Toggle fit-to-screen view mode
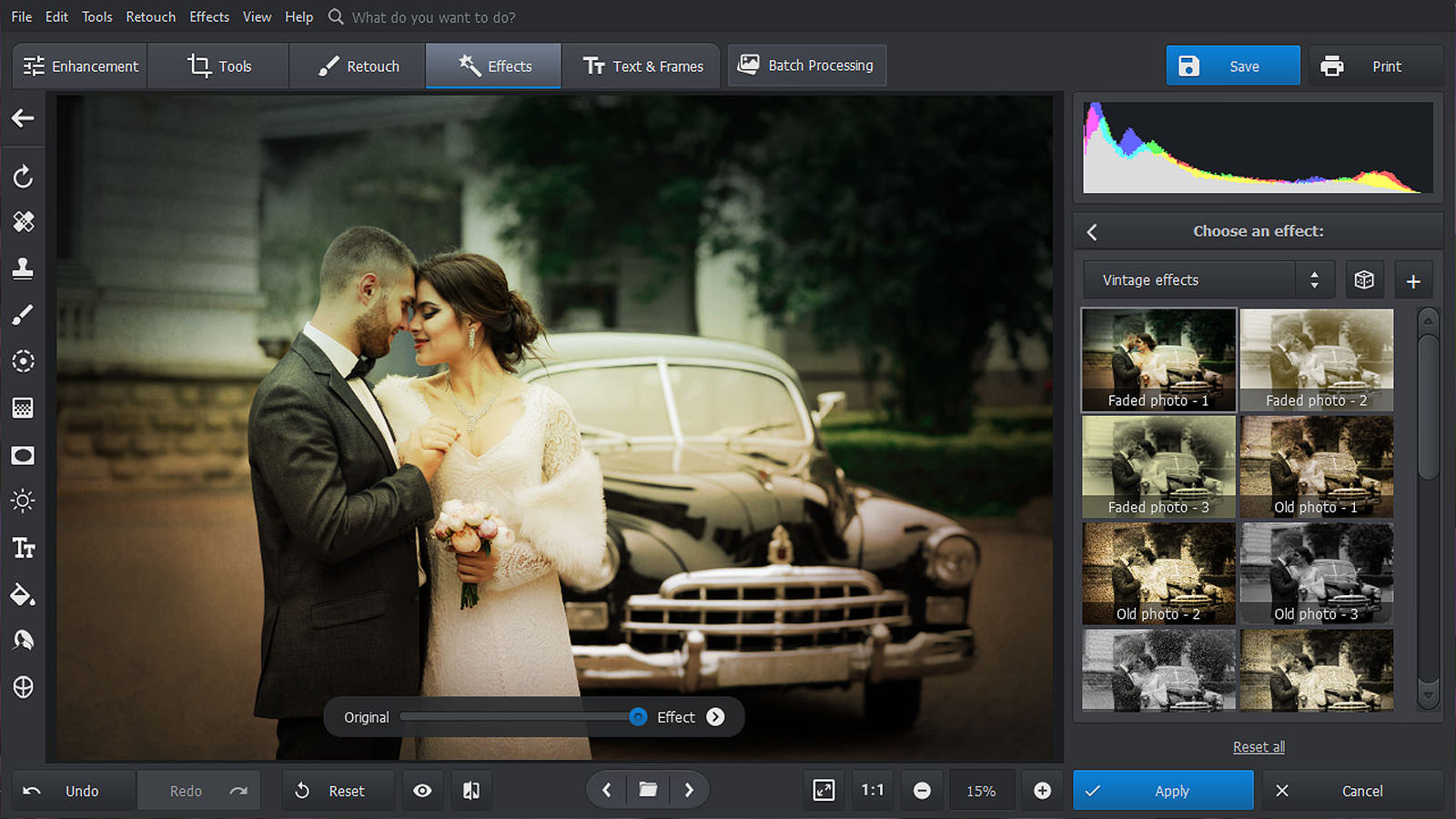Viewport: 1456px width, 819px height. point(824,790)
